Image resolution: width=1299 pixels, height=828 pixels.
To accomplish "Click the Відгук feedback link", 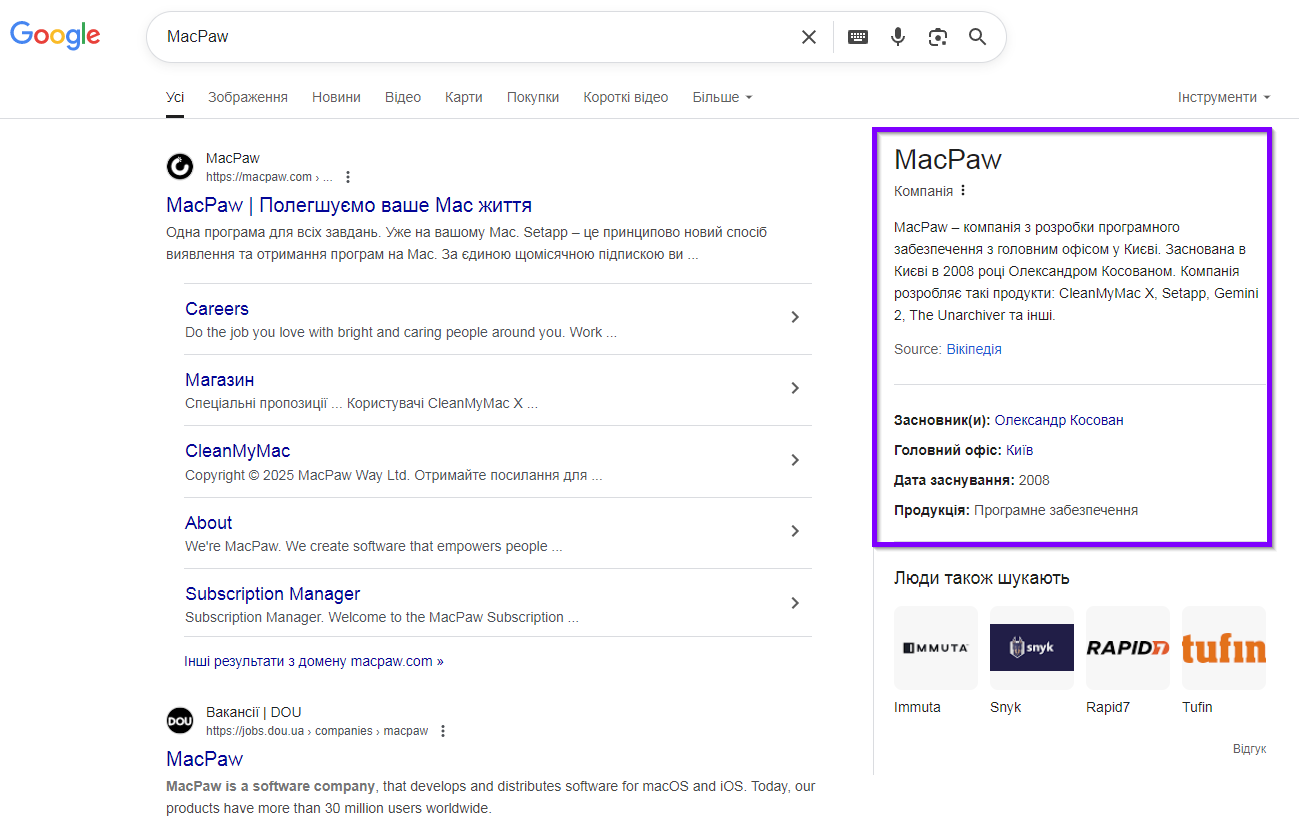I will click(1250, 748).
